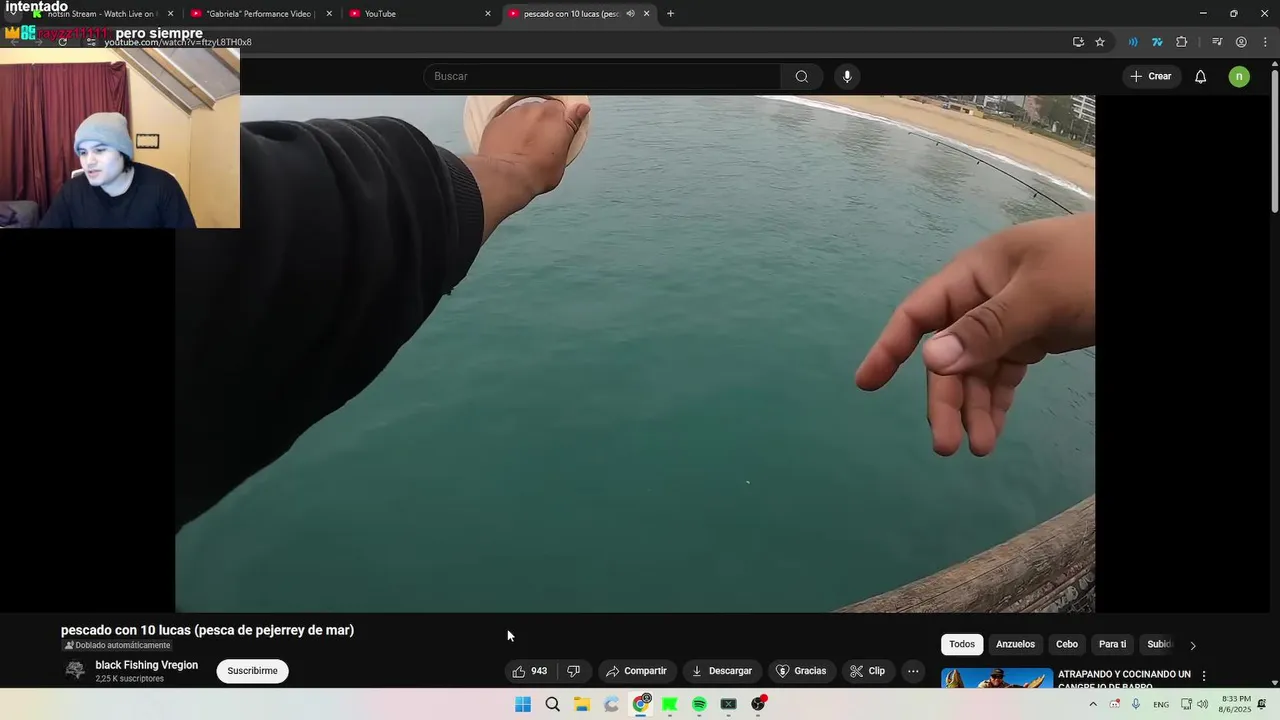Open Windows Start menu
Screen dimensions: 1280x720
tap(523, 704)
